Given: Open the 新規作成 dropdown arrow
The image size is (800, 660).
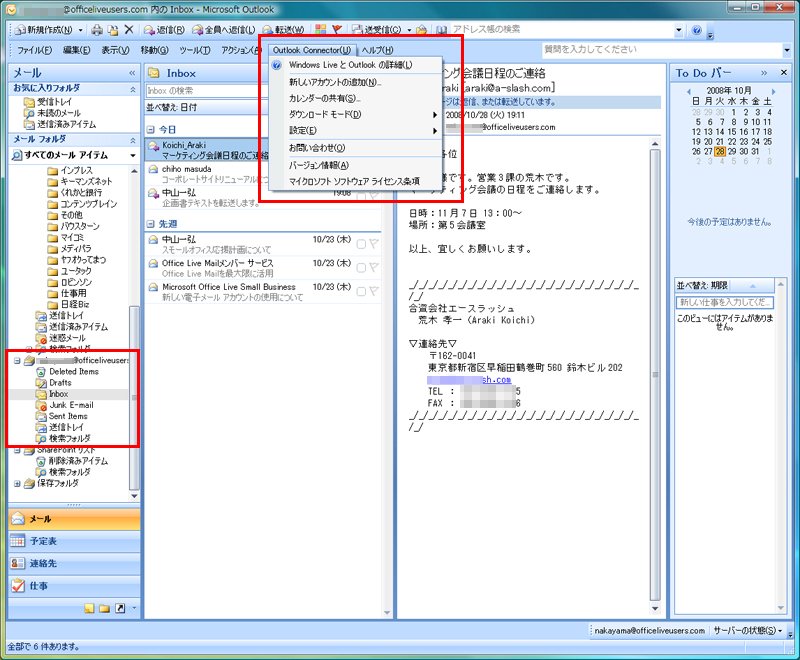Looking at the screenshot, I should click(80, 31).
